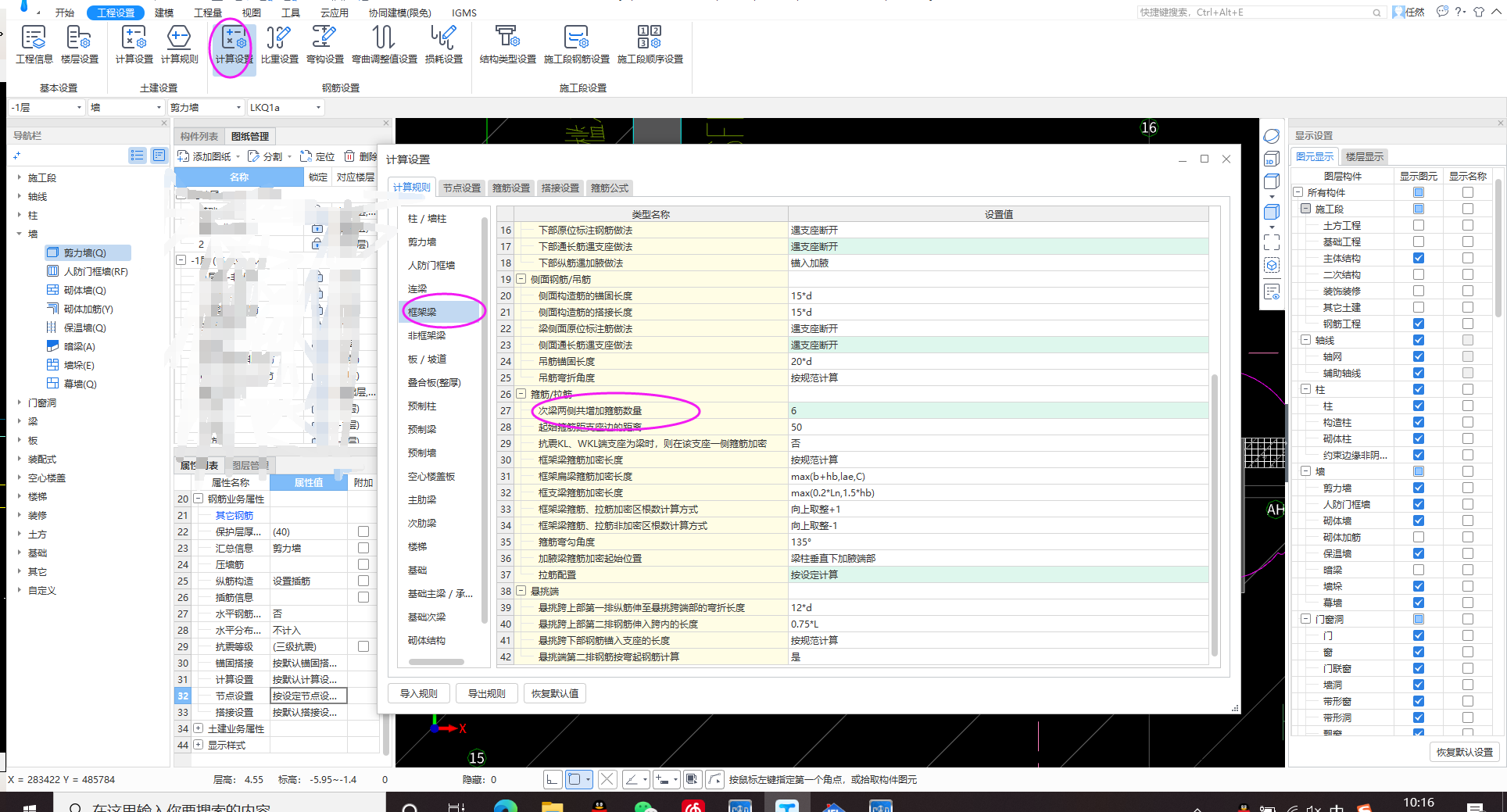Click 3D view icon on right vertical toolbar
This screenshot has width=1507, height=812.
pos(1271,159)
